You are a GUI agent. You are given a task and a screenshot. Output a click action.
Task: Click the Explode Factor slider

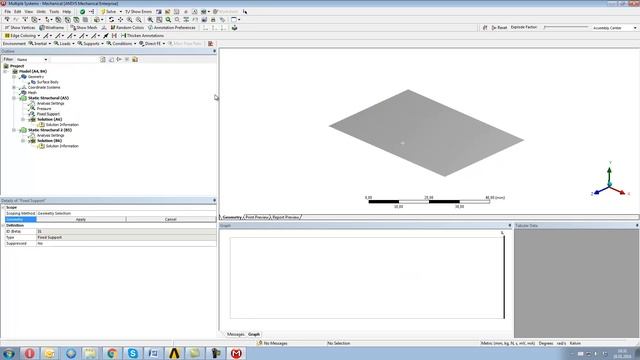566,27
